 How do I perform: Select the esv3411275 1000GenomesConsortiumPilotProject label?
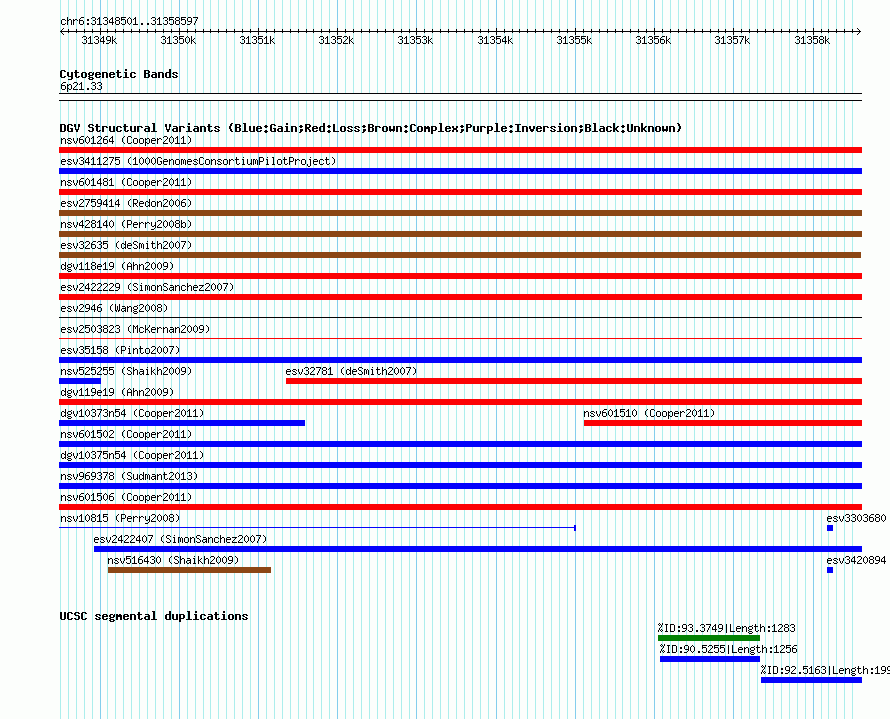point(198,161)
